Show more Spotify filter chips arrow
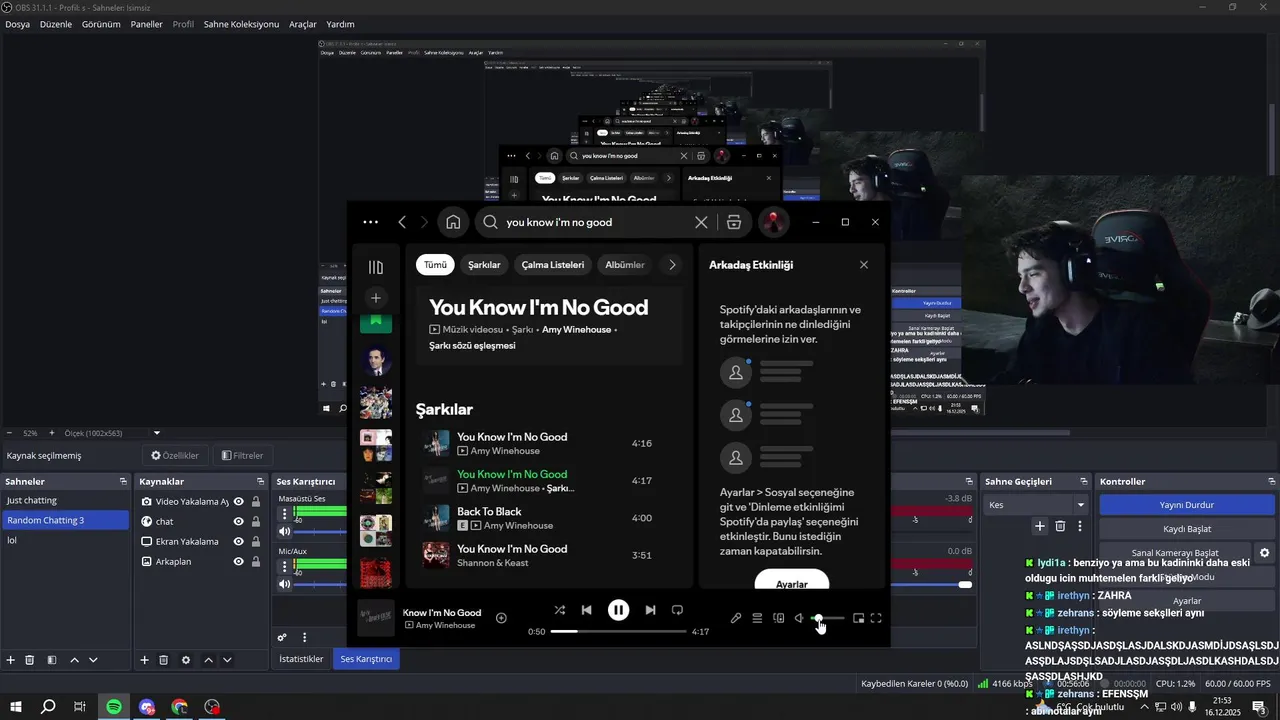 pos(672,265)
